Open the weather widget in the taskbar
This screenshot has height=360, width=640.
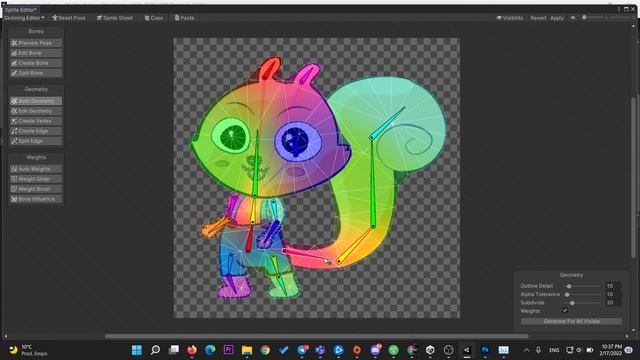[x=29, y=350]
